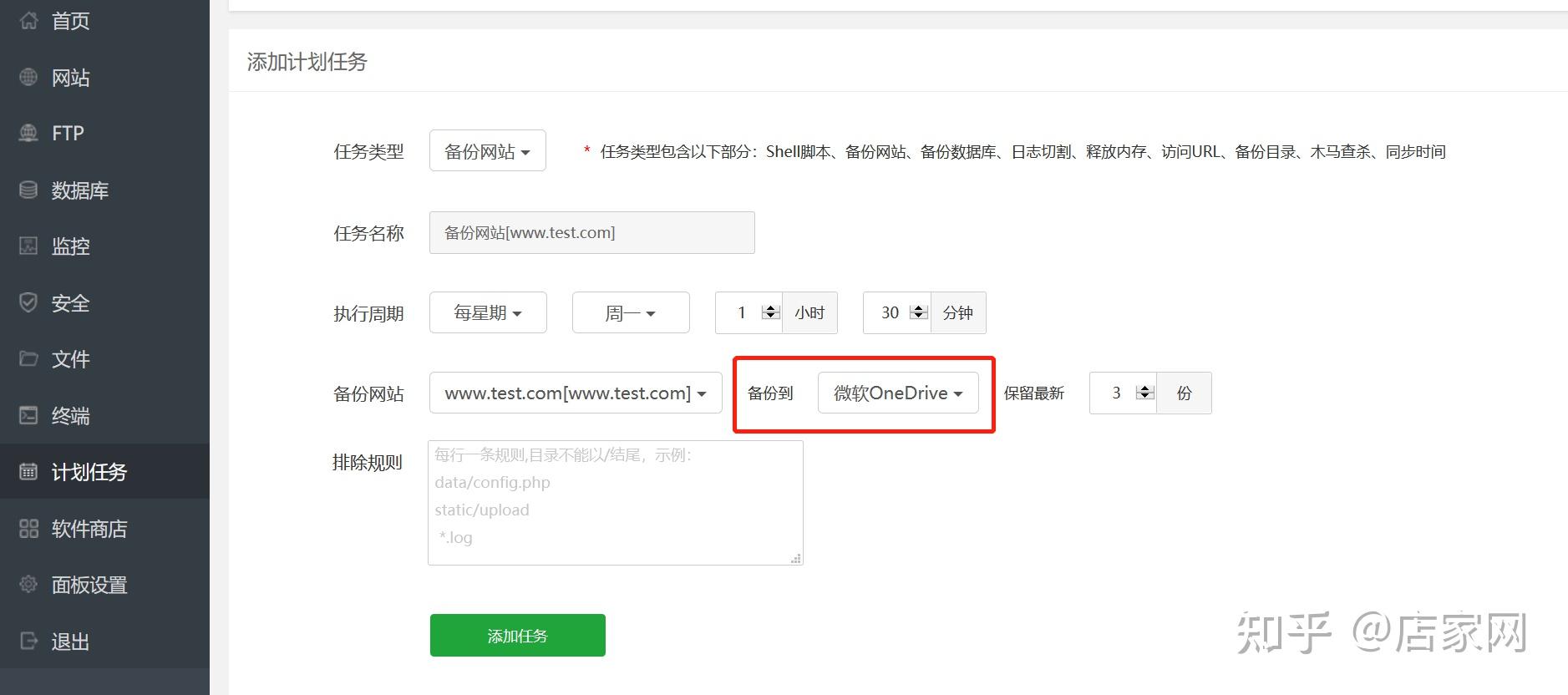
Task: Click the terminal icon beside 终端
Action: click(28, 415)
